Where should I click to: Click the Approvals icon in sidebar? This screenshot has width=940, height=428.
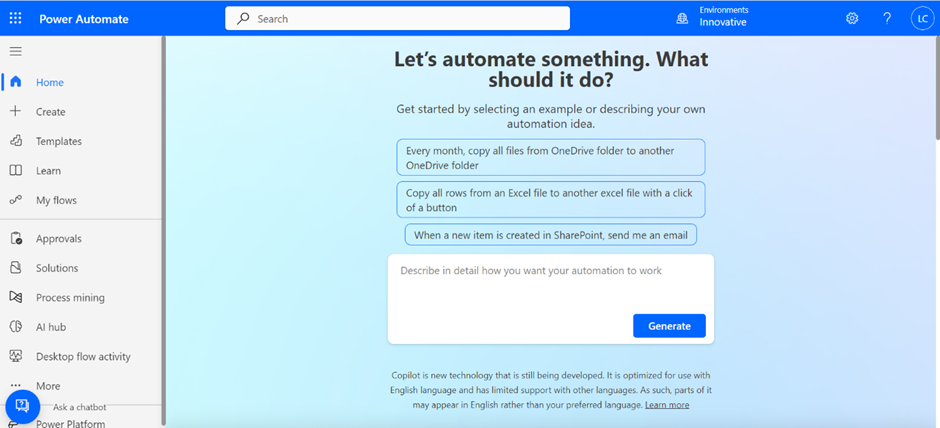click(x=16, y=239)
